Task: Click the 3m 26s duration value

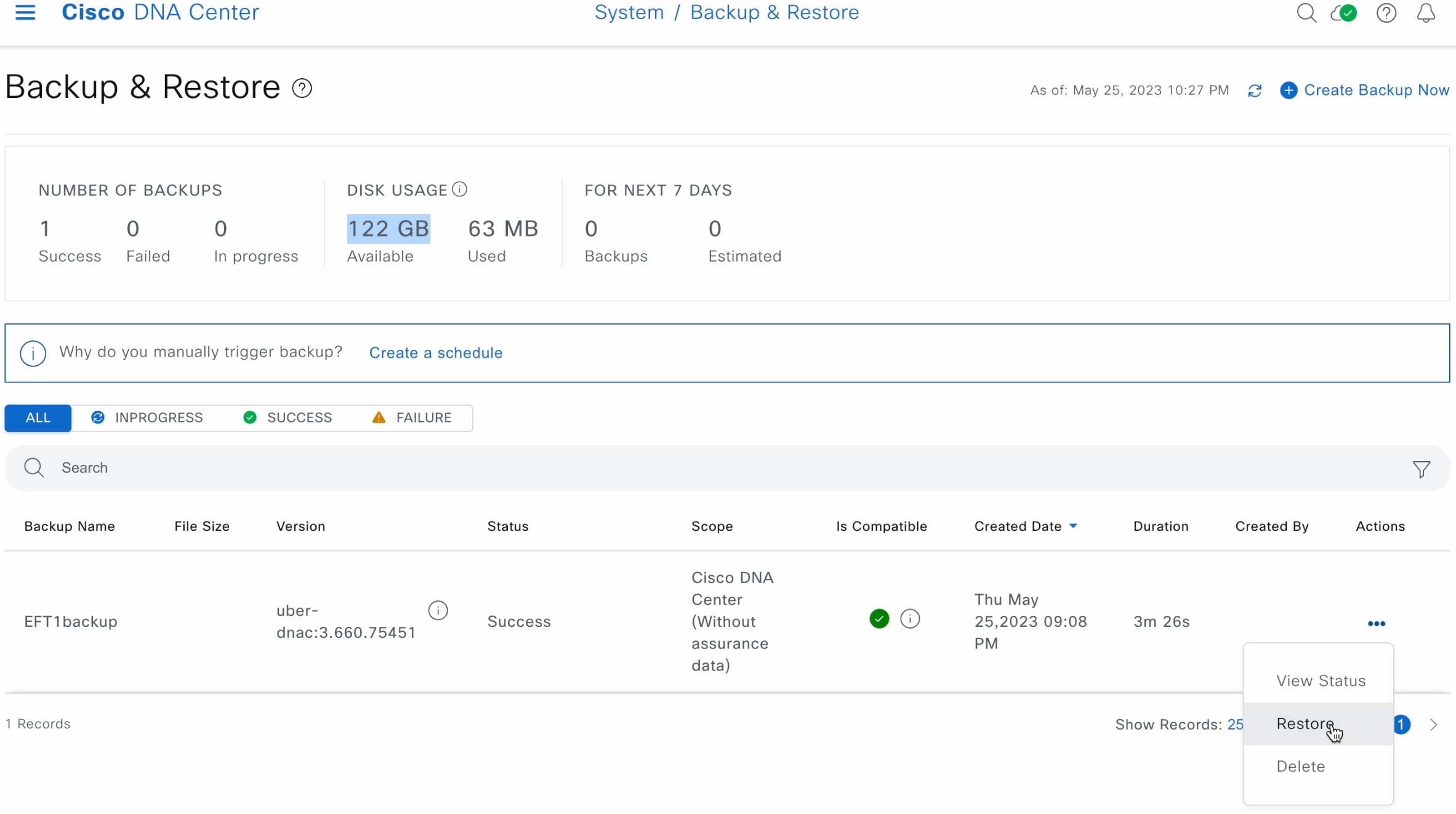Action: [x=1162, y=622]
